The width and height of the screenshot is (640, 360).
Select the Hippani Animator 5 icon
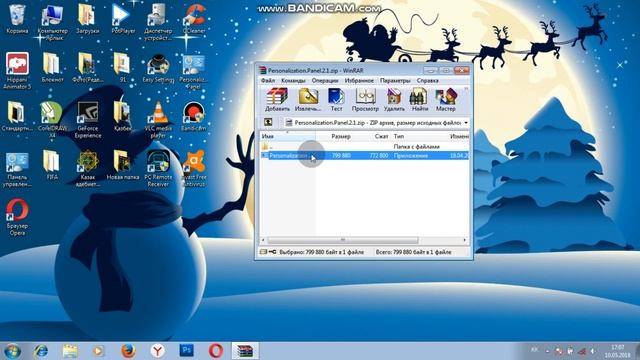point(17,71)
